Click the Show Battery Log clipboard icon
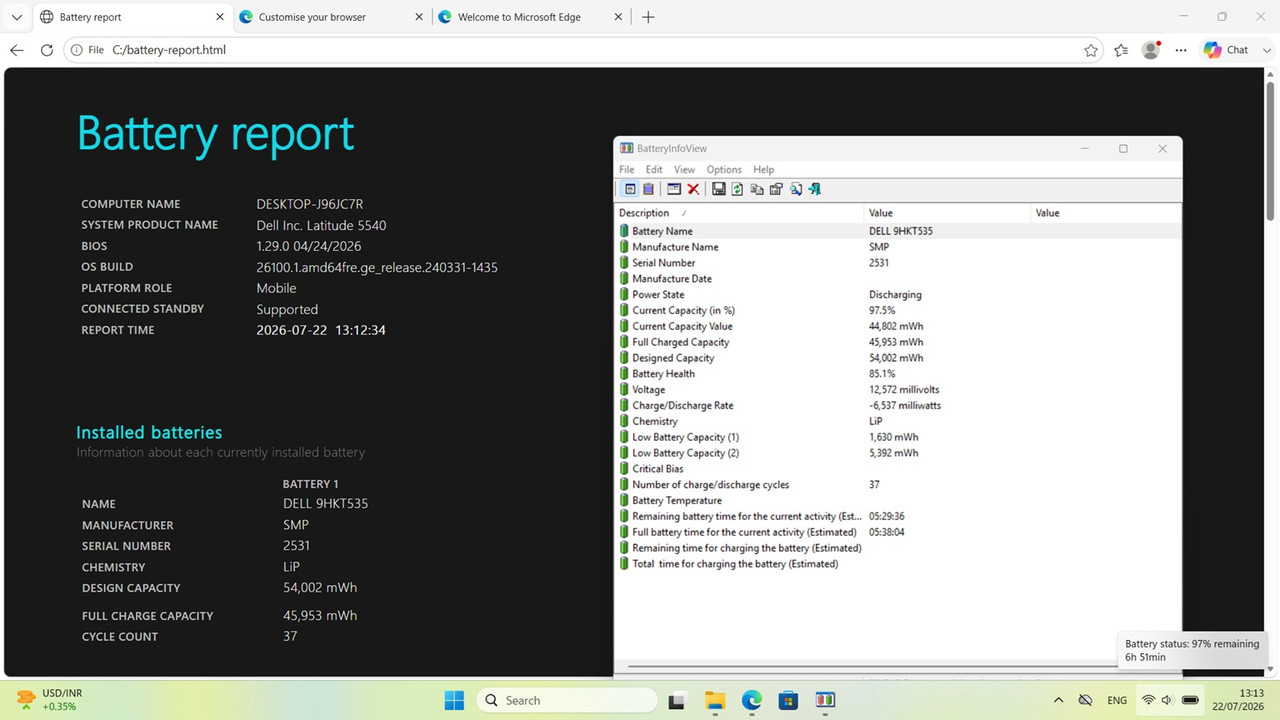 tap(648, 189)
